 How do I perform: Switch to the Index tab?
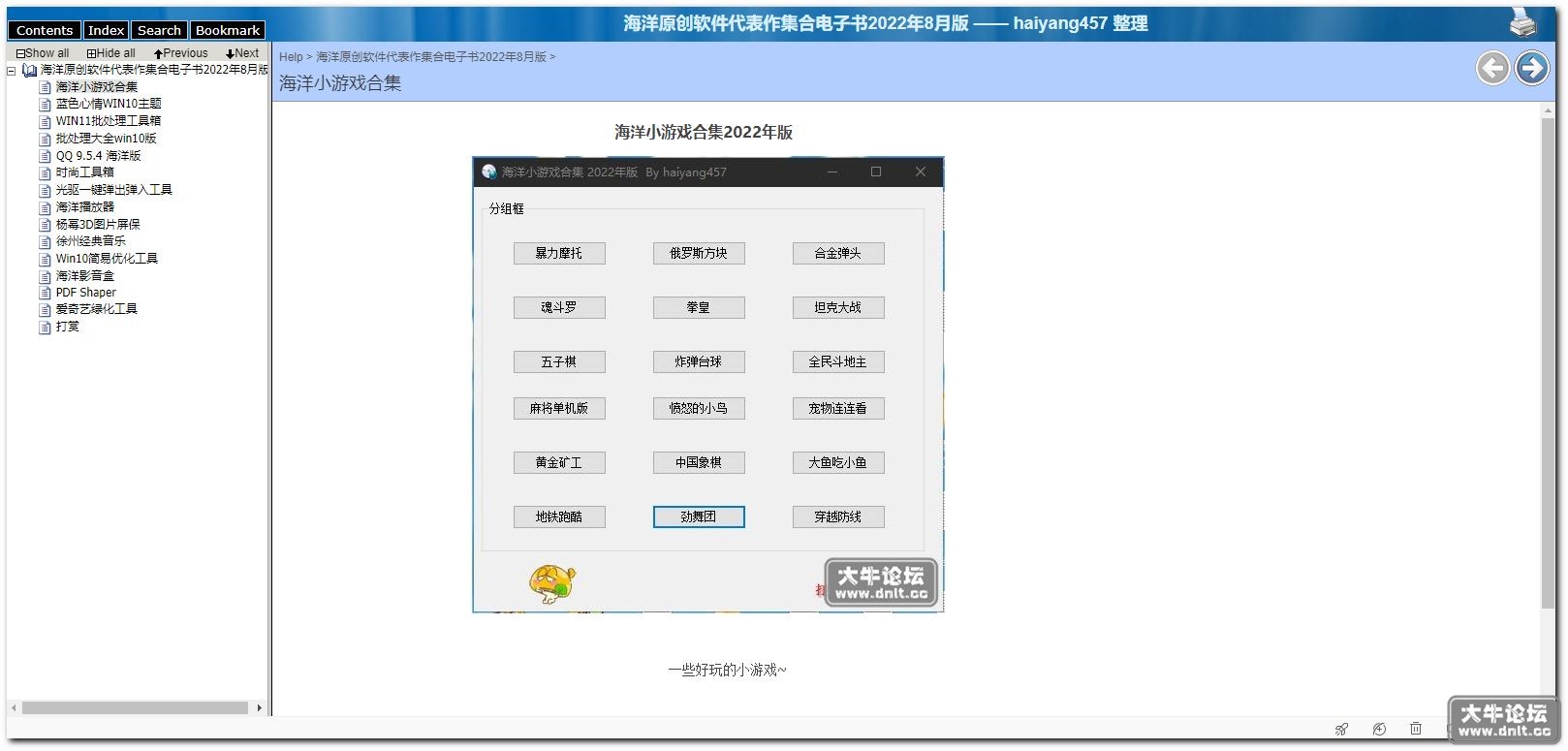pos(106,31)
